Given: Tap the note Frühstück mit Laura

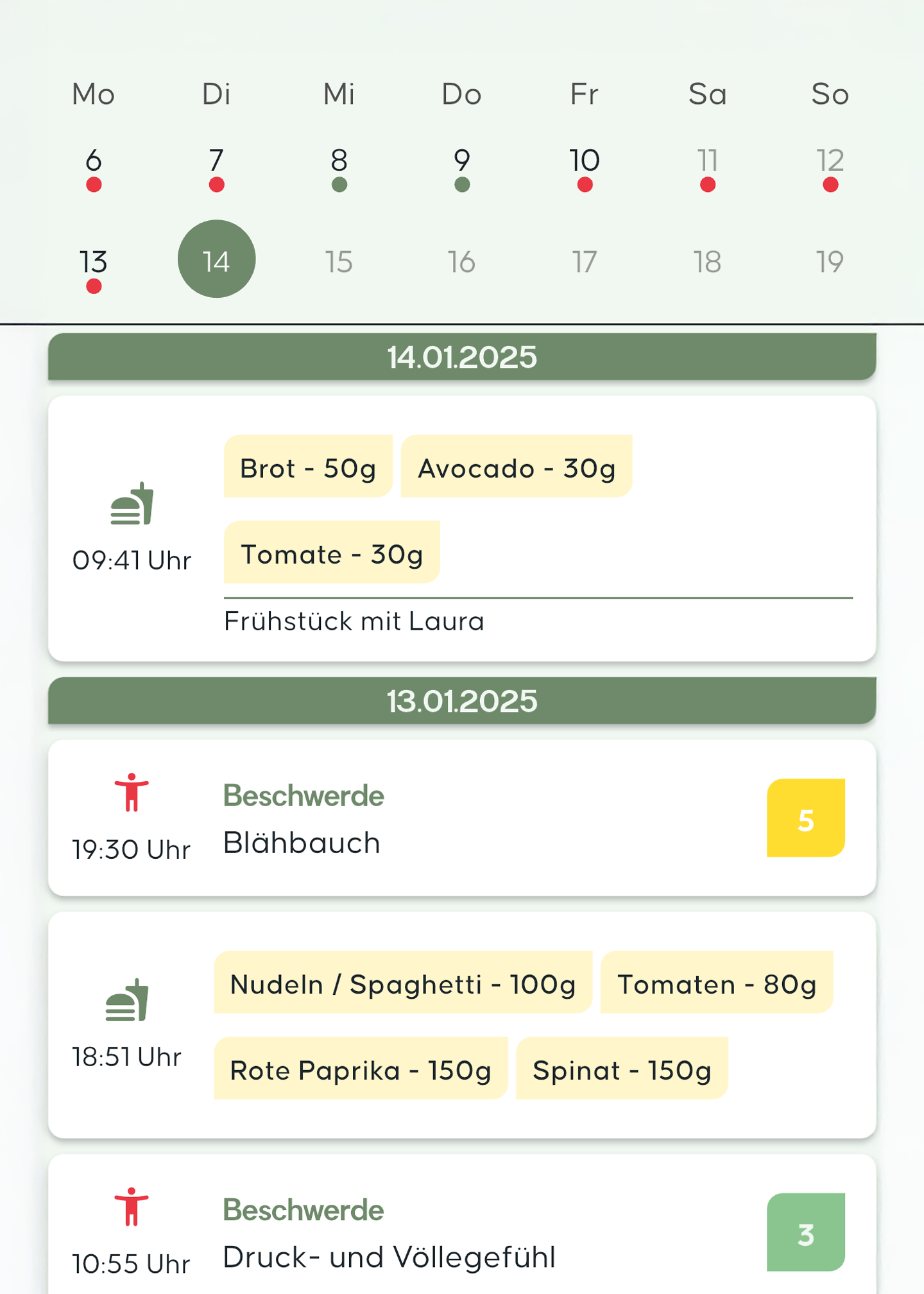Looking at the screenshot, I should pos(354,621).
